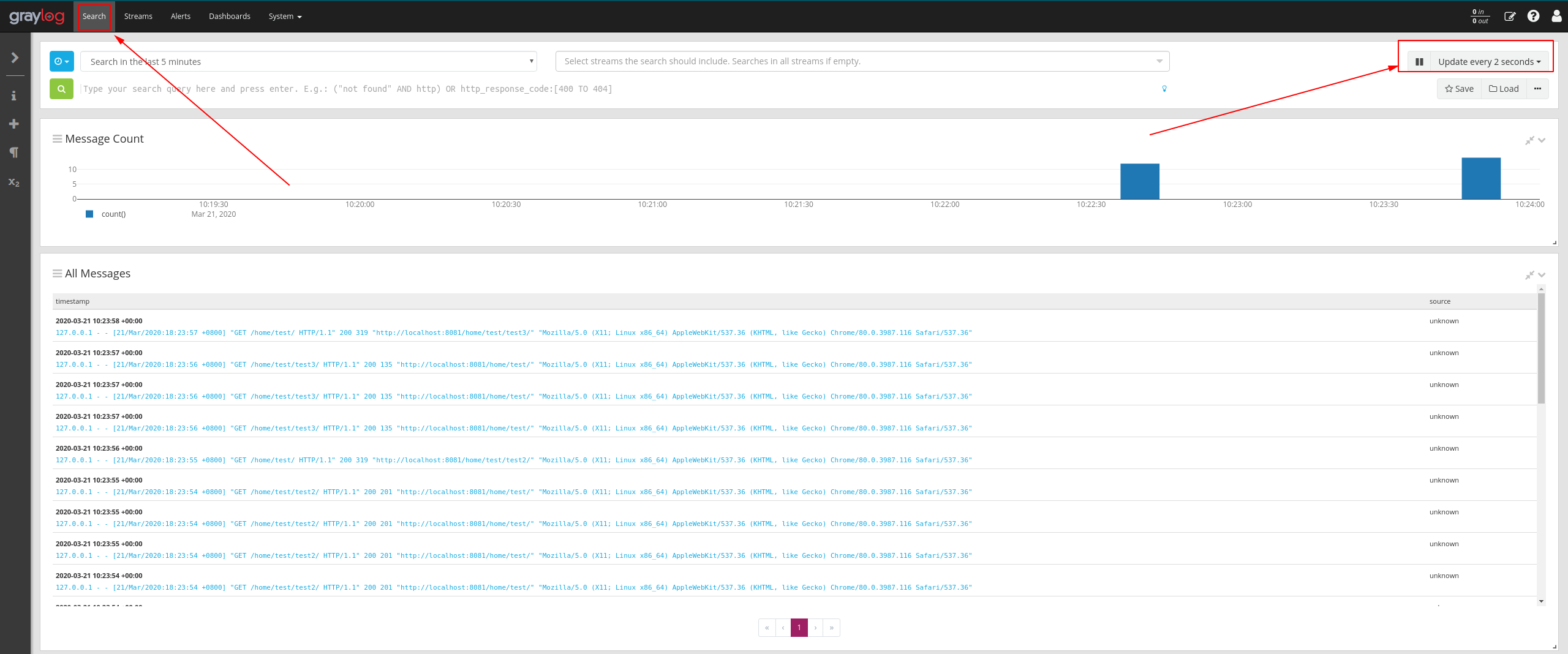Expand the left sidebar with the arrow icon
The image size is (1568, 654).
(x=14, y=57)
